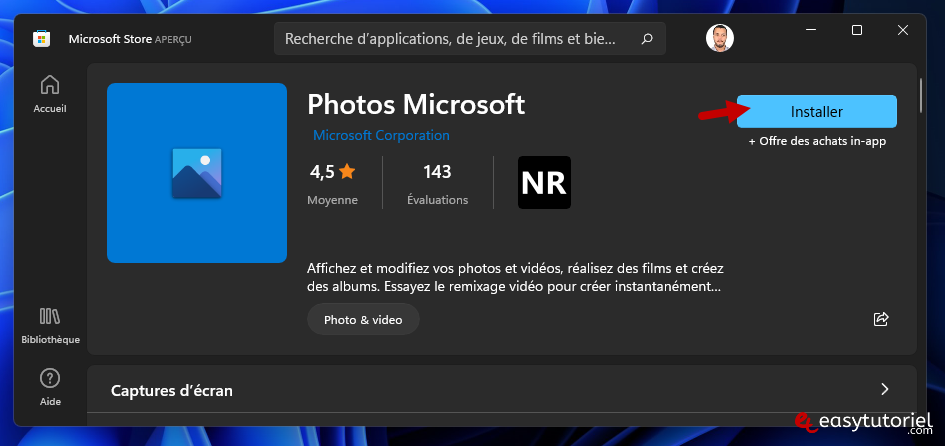Click the page vertical scrollbar
Viewport: 945px width, 446px height.
click(x=921, y=95)
